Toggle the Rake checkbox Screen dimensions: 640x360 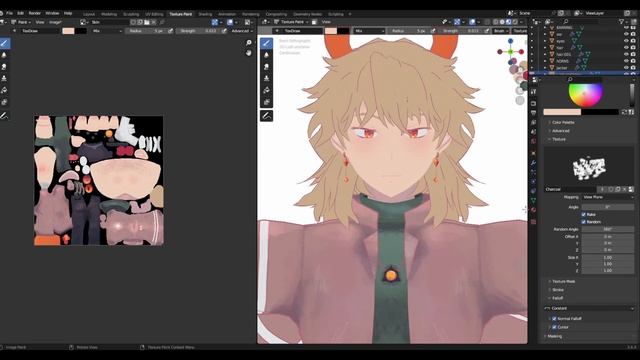pos(583,214)
